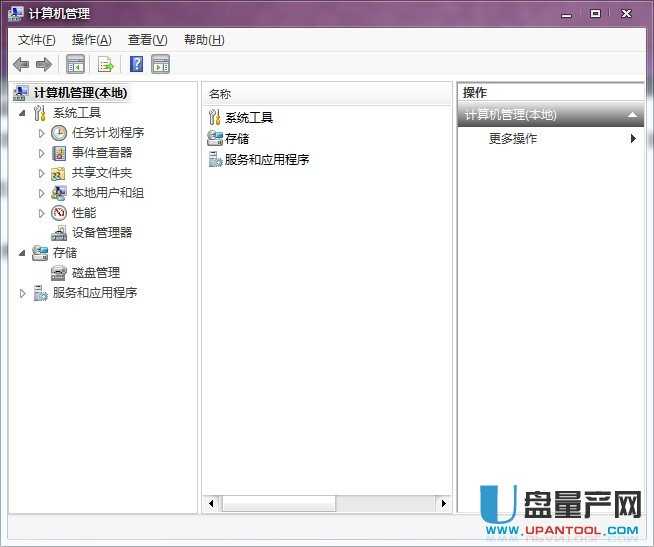Open Help via the blue question icon
This screenshot has width=654, height=547.
pos(136,65)
